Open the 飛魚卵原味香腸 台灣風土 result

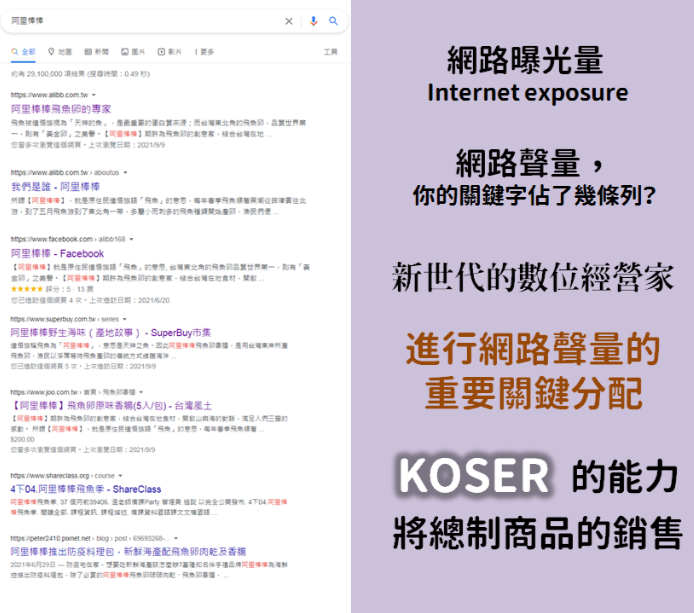coord(111,405)
